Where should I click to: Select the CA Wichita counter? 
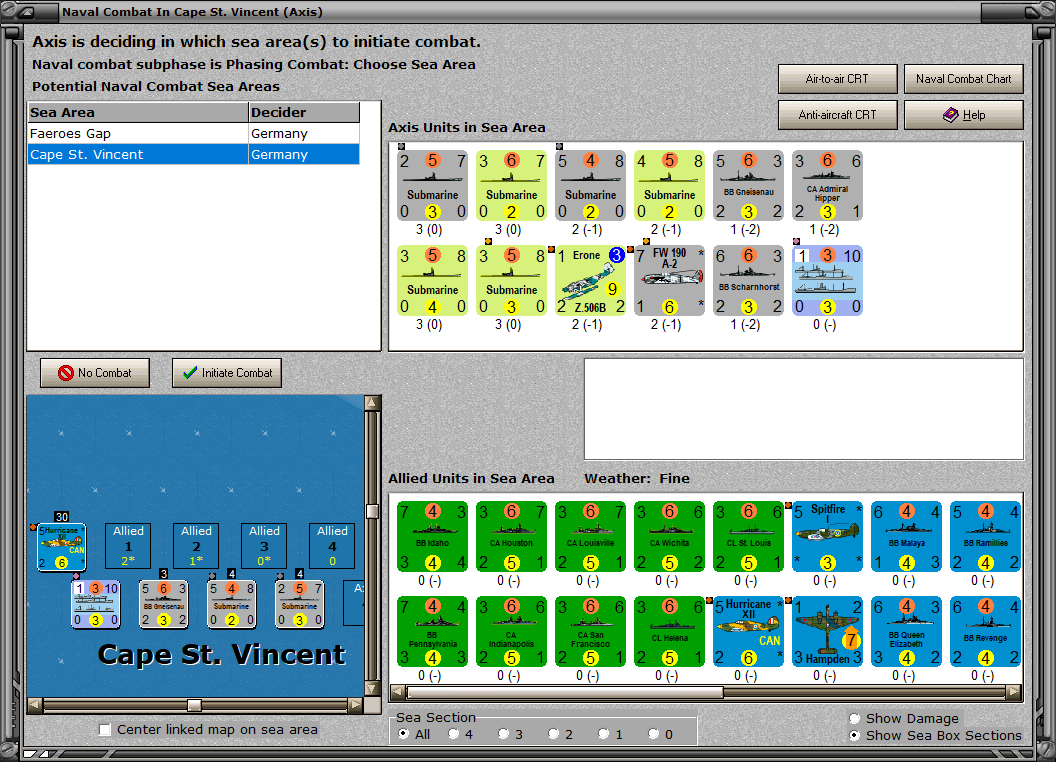tap(669, 536)
